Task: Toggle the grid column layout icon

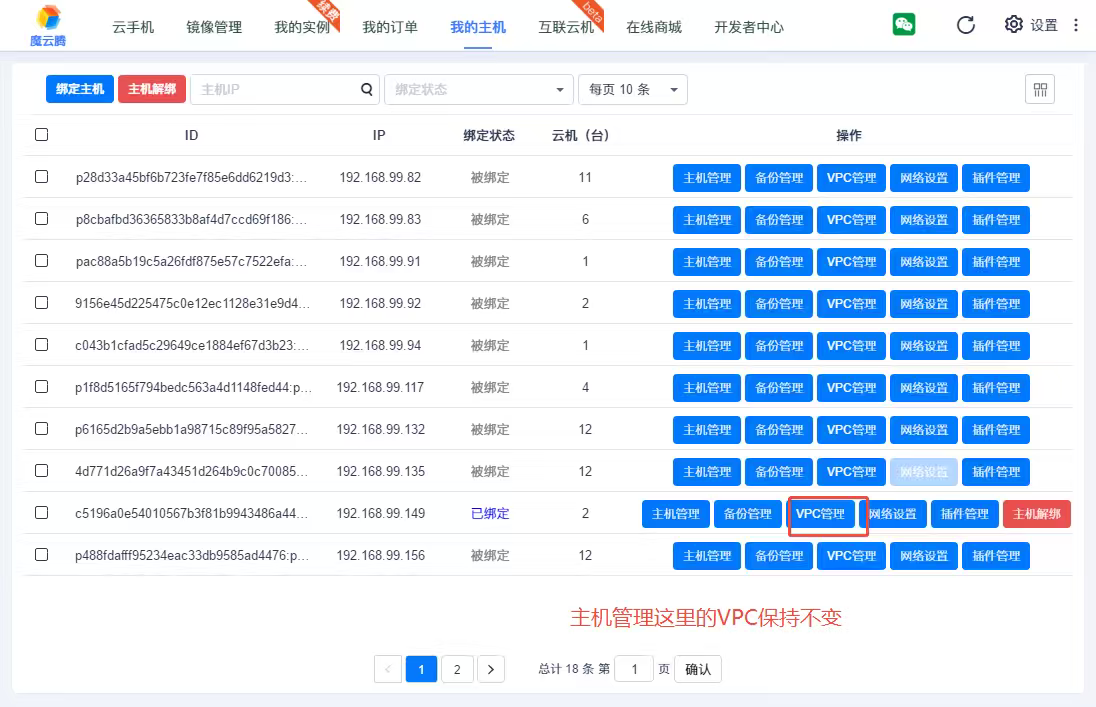Action: click(1040, 90)
